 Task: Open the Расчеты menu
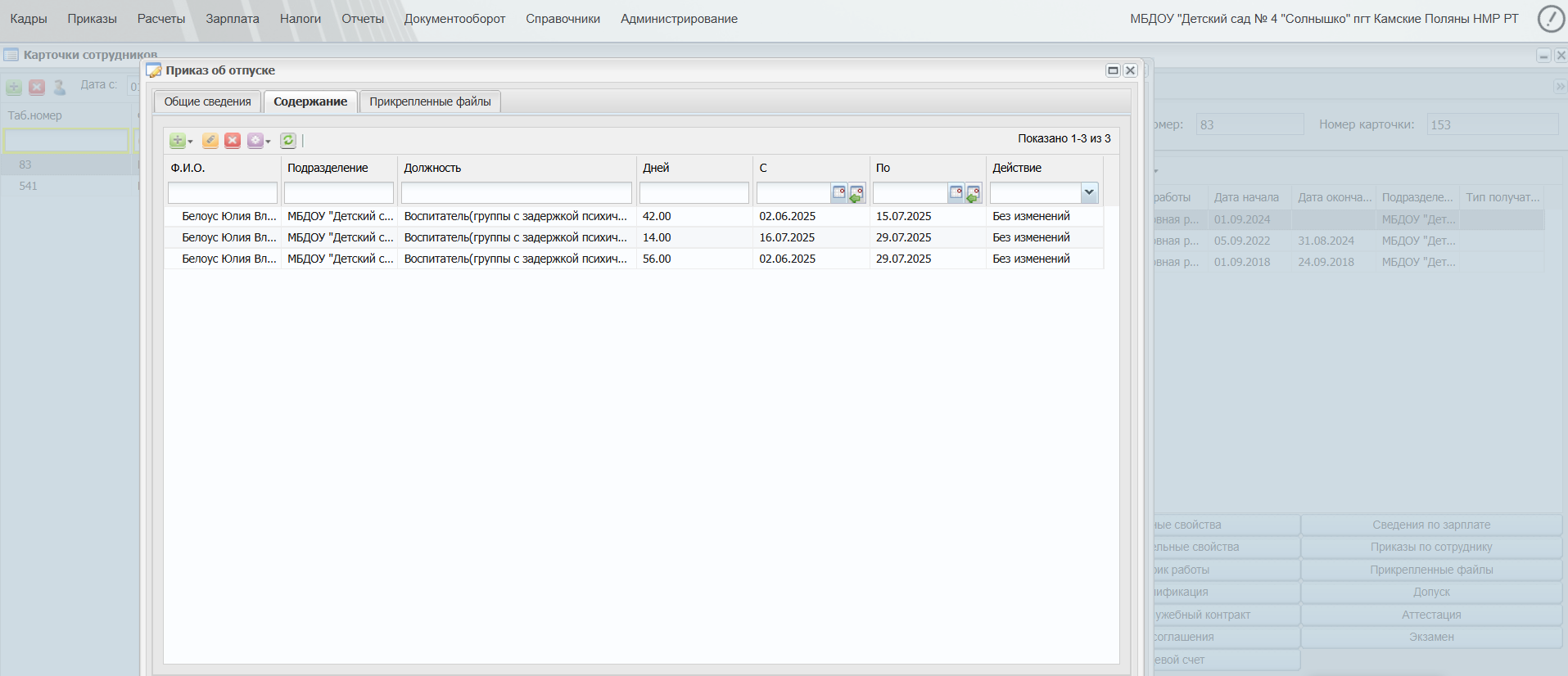pos(161,19)
